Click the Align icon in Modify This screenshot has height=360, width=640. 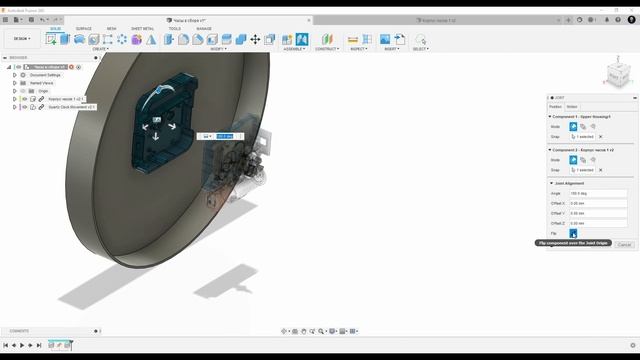(270, 39)
